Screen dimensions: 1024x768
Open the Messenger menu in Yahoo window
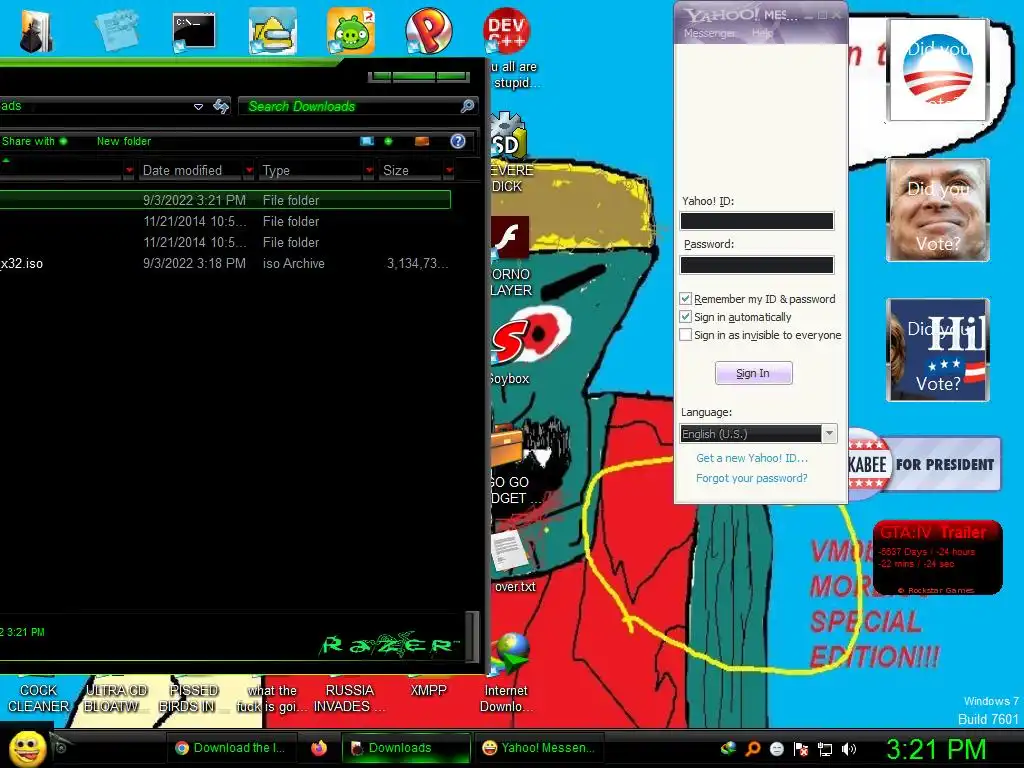[x=709, y=33]
